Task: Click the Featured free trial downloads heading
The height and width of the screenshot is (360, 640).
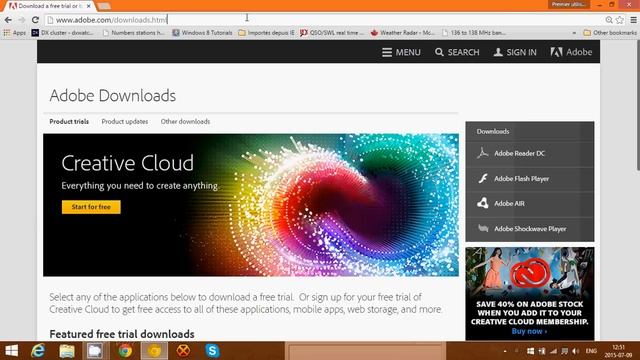Action: coord(122,334)
